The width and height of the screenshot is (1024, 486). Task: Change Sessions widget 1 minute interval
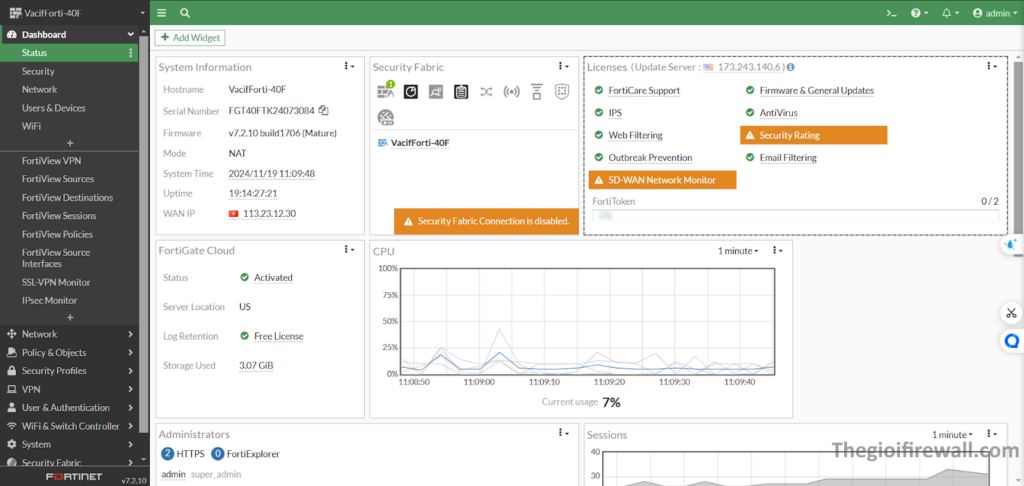(952, 434)
